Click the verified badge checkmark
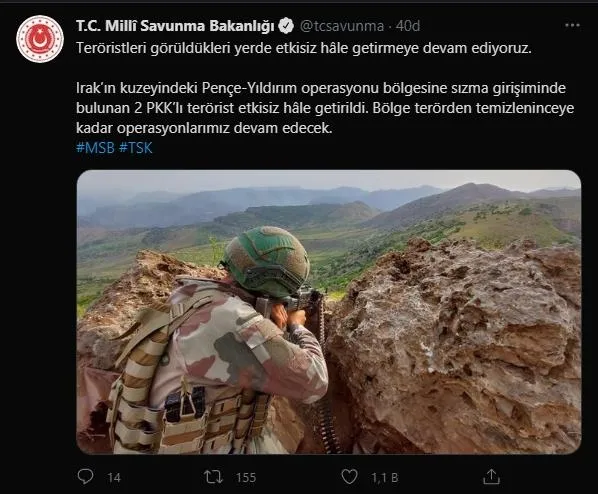 coord(286,26)
